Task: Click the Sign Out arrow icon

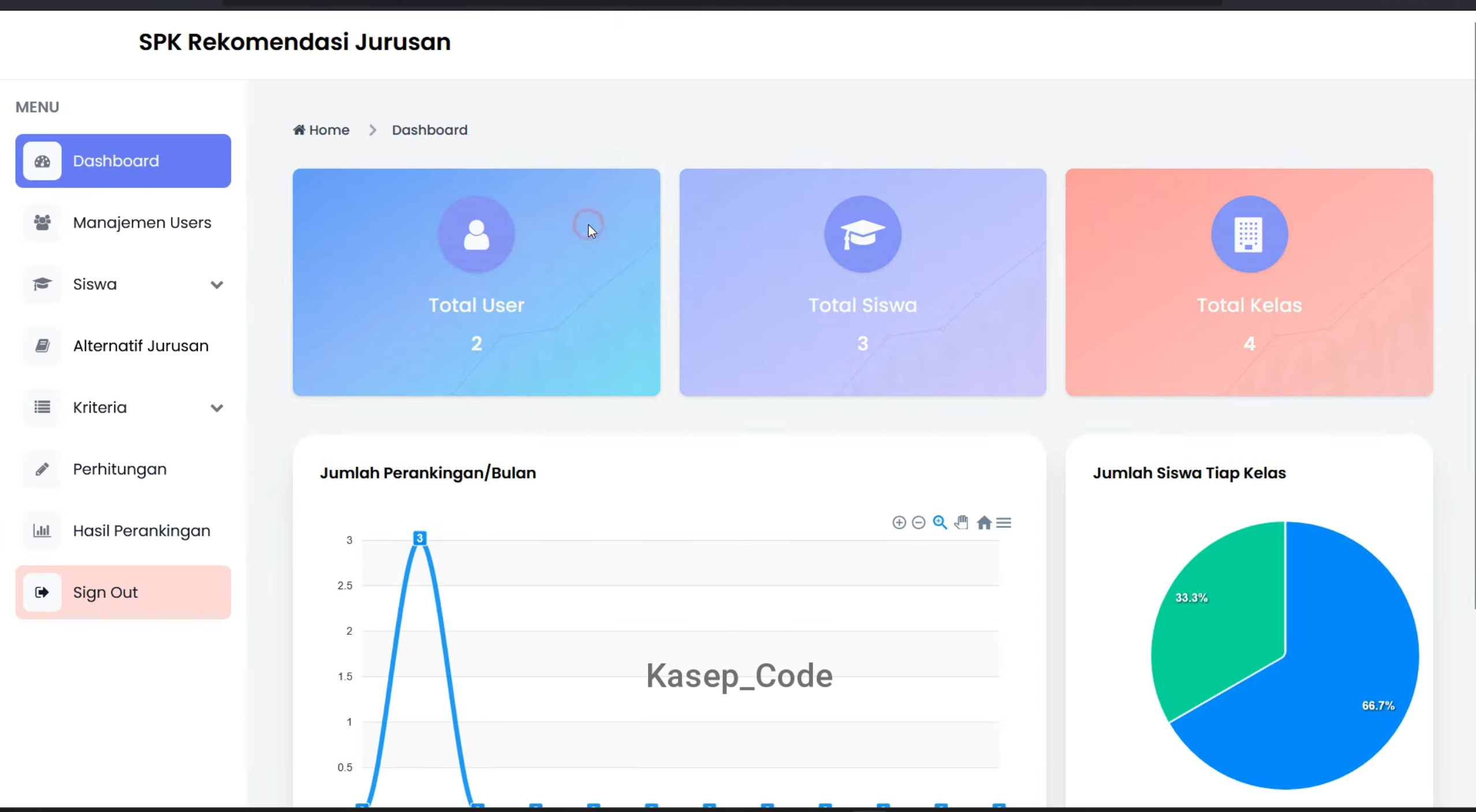Action: pos(42,592)
